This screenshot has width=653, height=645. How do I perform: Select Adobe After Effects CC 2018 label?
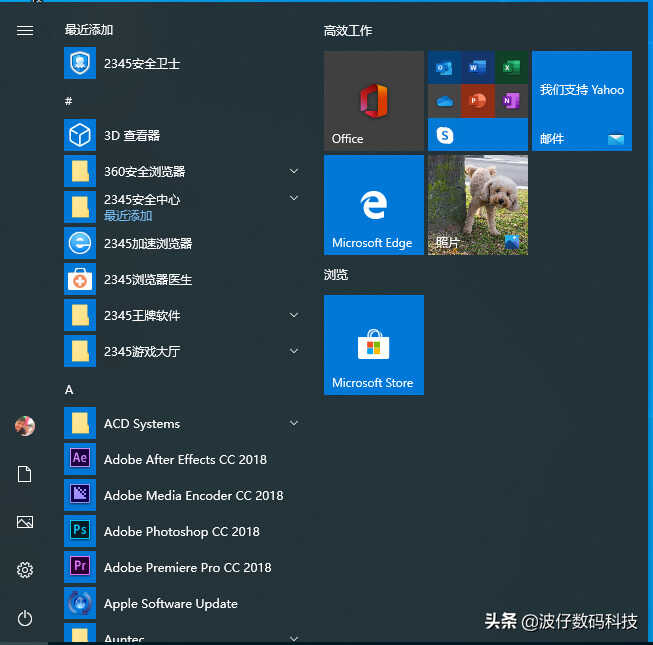[x=185, y=459]
